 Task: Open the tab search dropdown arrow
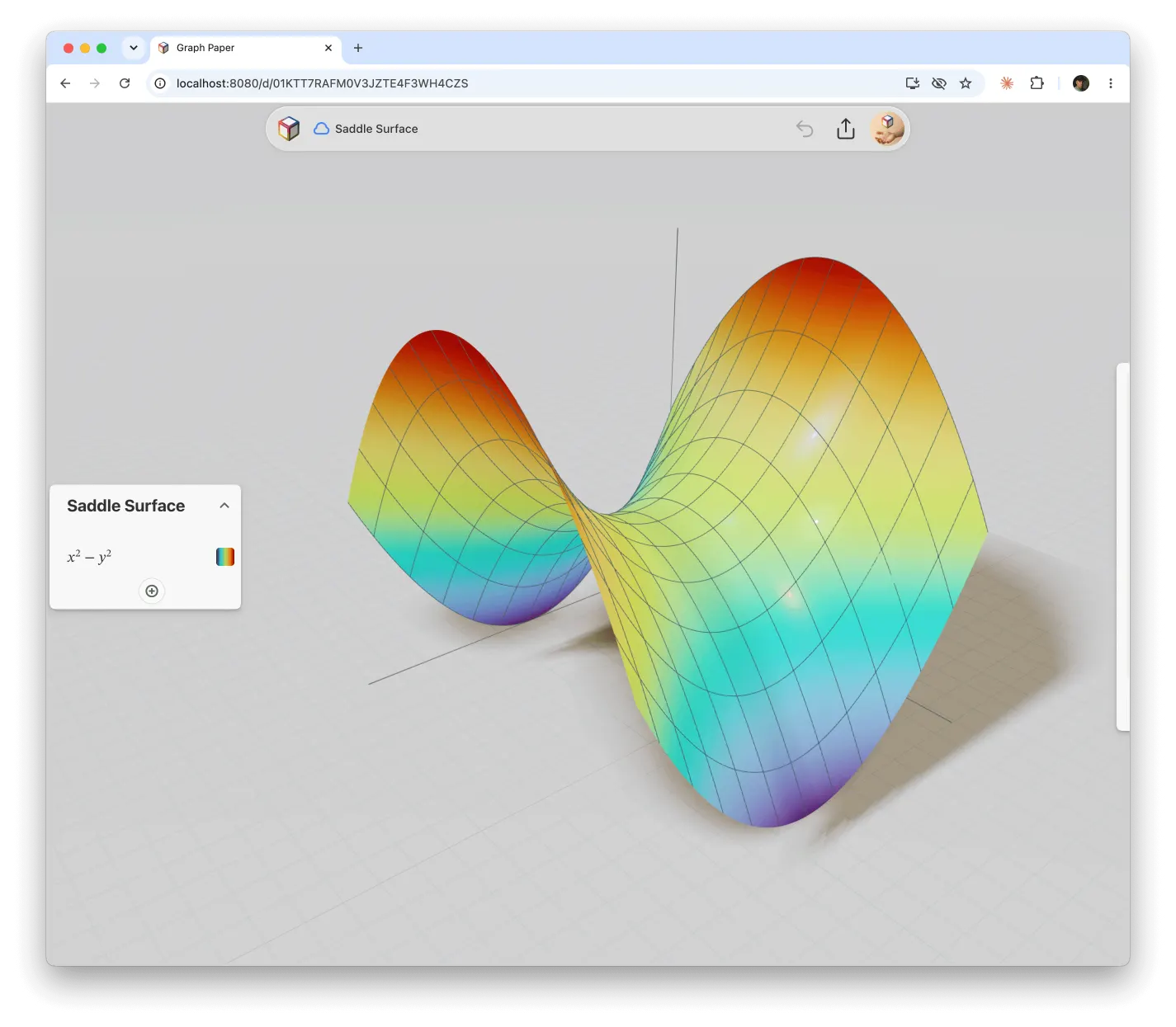tap(134, 48)
